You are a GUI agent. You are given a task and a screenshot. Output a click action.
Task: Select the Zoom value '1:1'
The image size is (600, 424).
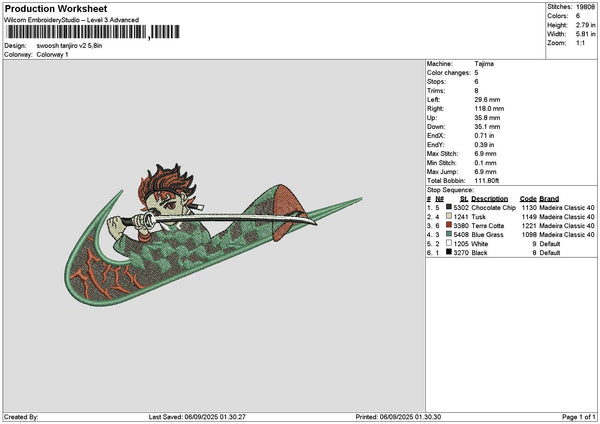(580, 43)
